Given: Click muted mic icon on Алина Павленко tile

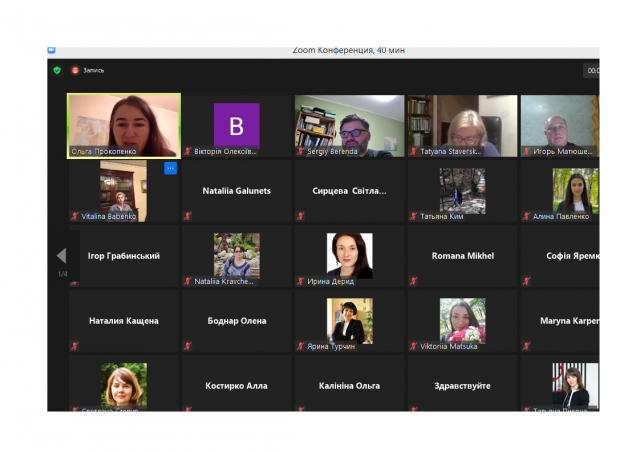Looking at the screenshot, I should pyautogui.click(x=527, y=216).
